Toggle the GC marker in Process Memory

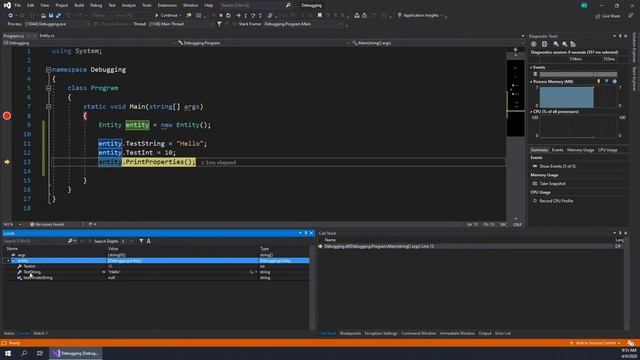[x=599, y=82]
